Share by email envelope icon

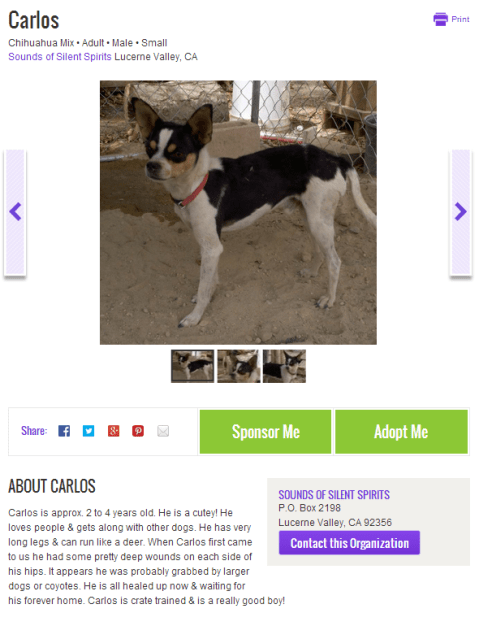tap(163, 431)
